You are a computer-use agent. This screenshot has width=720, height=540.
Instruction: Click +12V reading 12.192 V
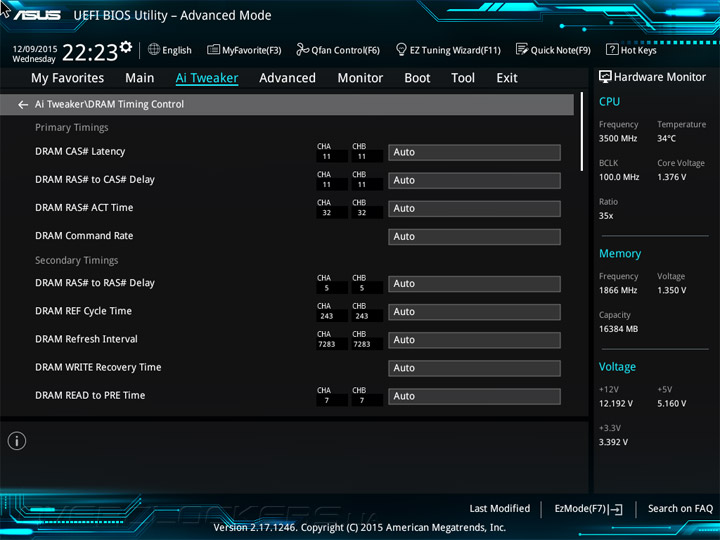point(615,403)
